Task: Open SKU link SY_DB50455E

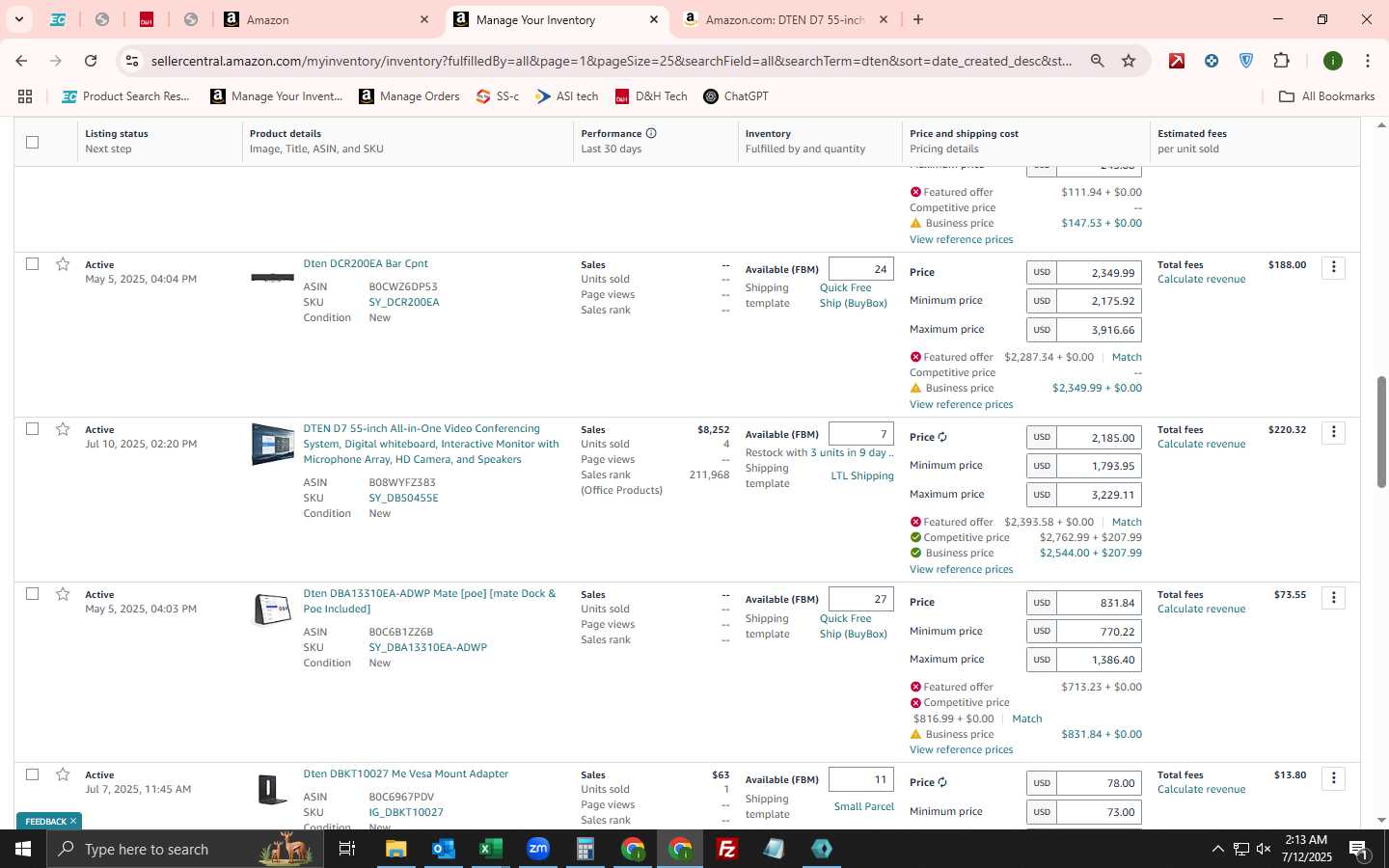Action: pos(403,498)
